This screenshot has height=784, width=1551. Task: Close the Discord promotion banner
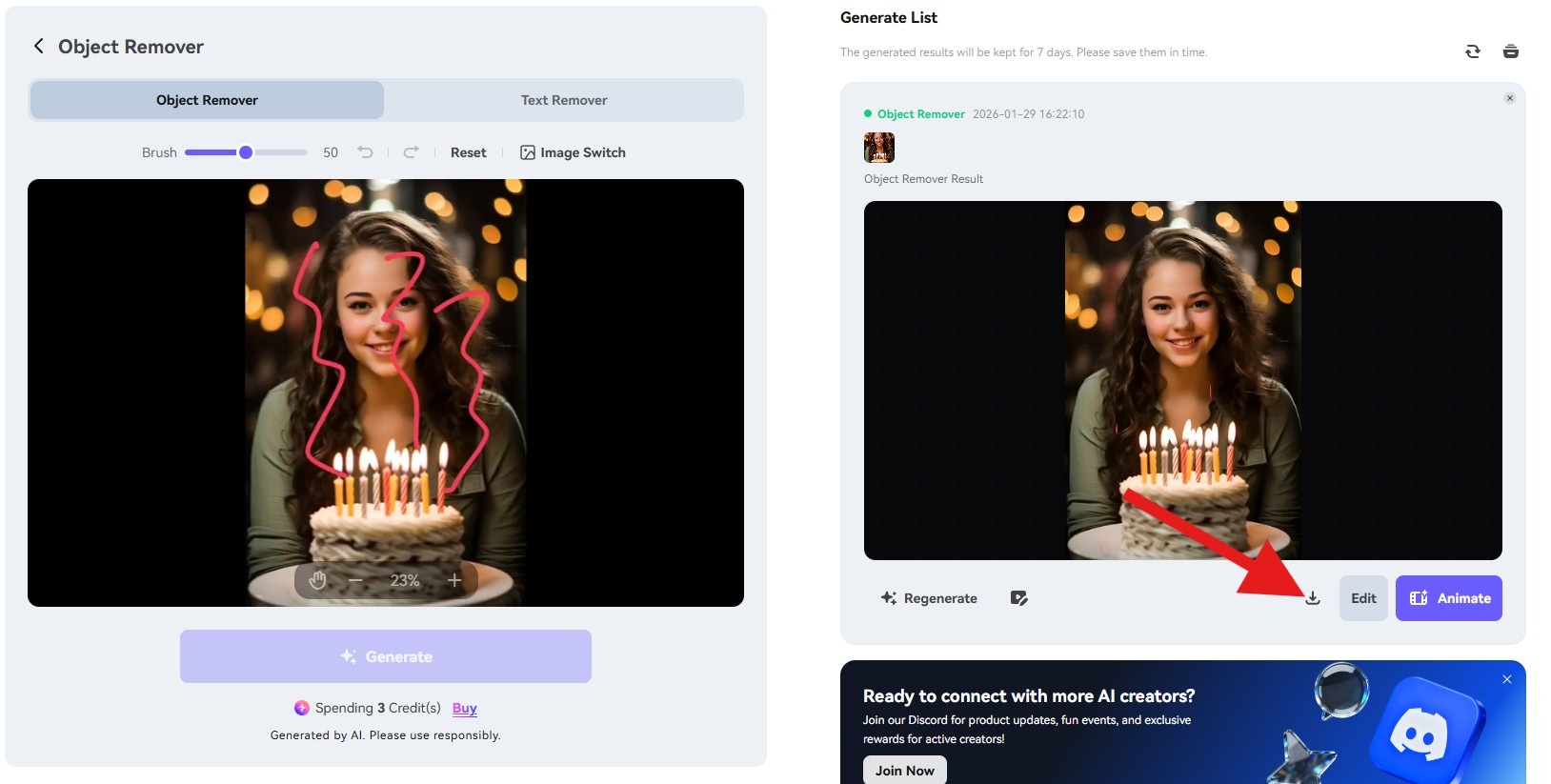[1506, 679]
